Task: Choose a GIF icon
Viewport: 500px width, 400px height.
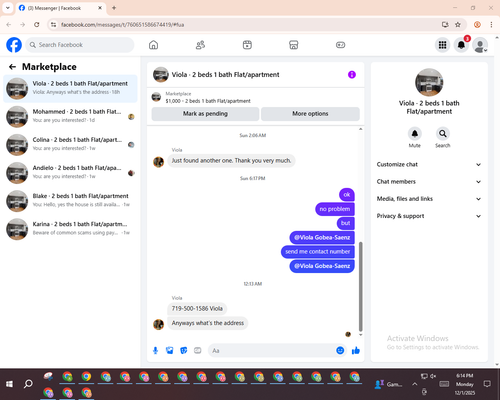Action: pyautogui.click(x=198, y=351)
